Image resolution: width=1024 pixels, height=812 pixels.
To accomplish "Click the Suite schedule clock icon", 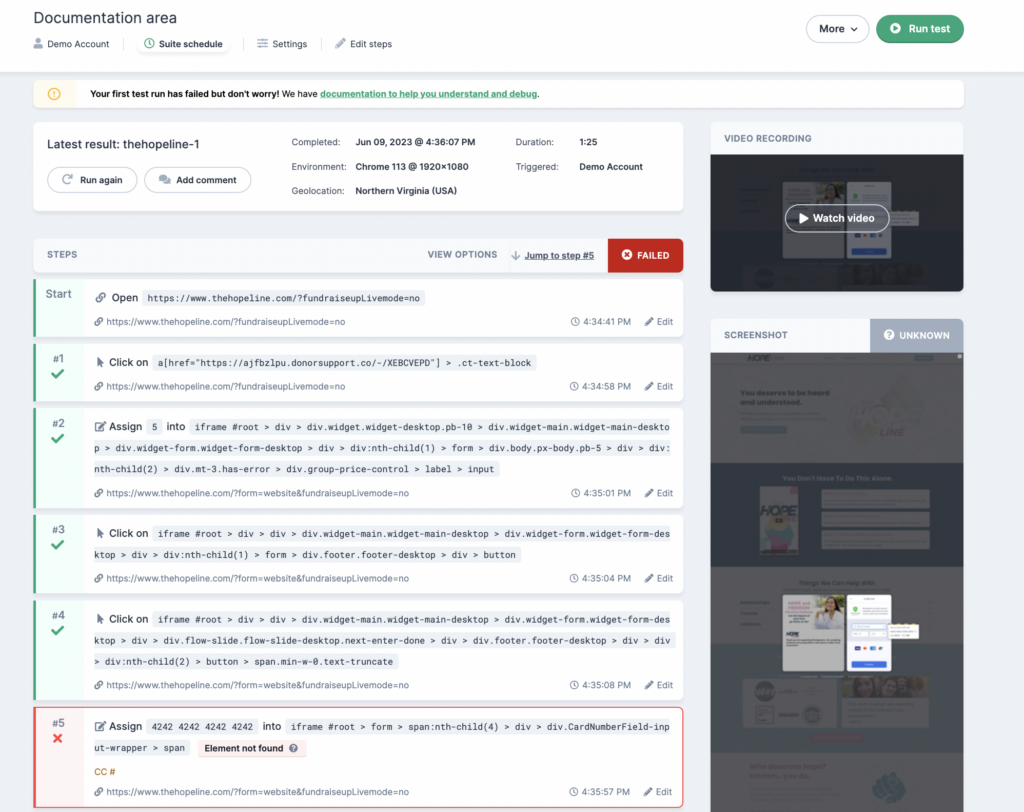I will 149,43.
